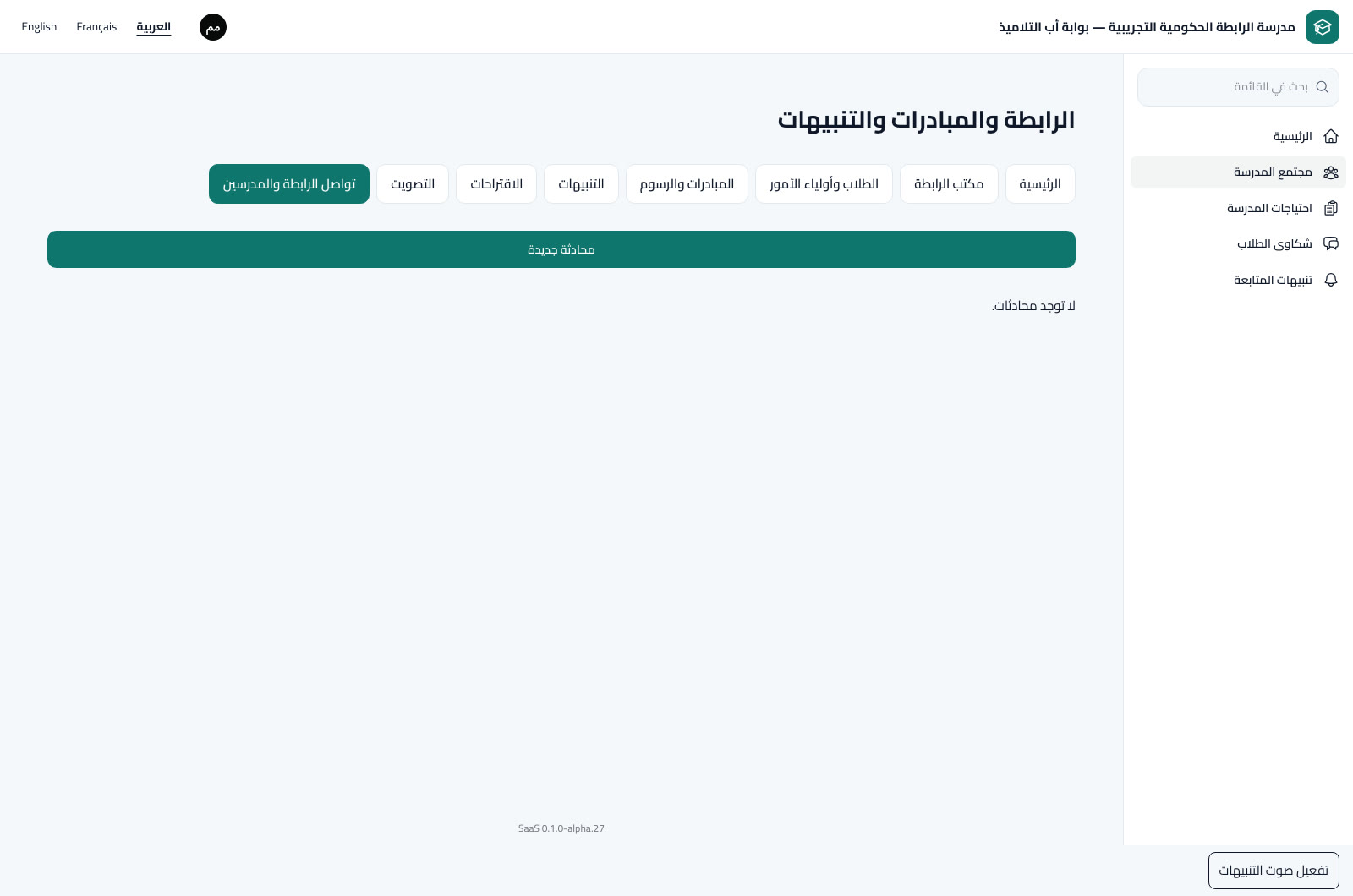
Task: Start a new conversation with محادثة جديدة
Action: coord(561,249)
